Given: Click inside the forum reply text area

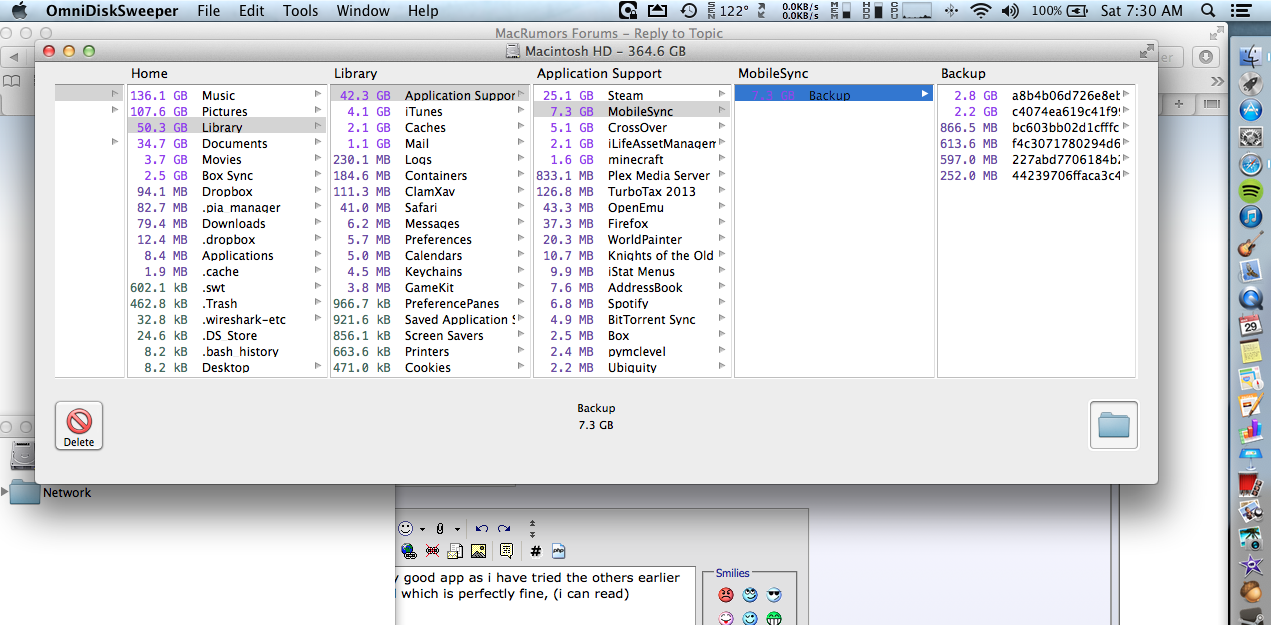Looking at the screenshot, I should click(546, 597).
